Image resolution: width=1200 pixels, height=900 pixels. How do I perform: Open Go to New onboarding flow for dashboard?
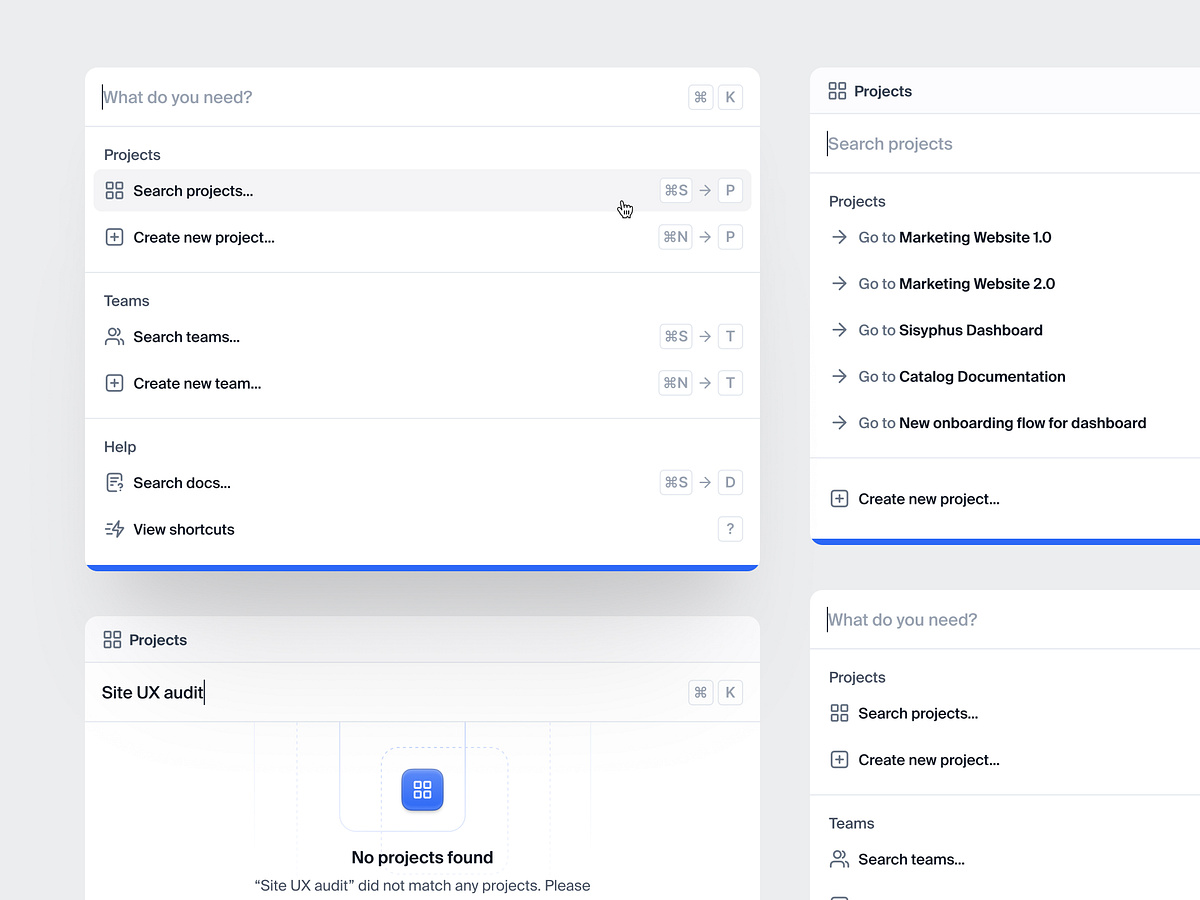point(1002,422)
